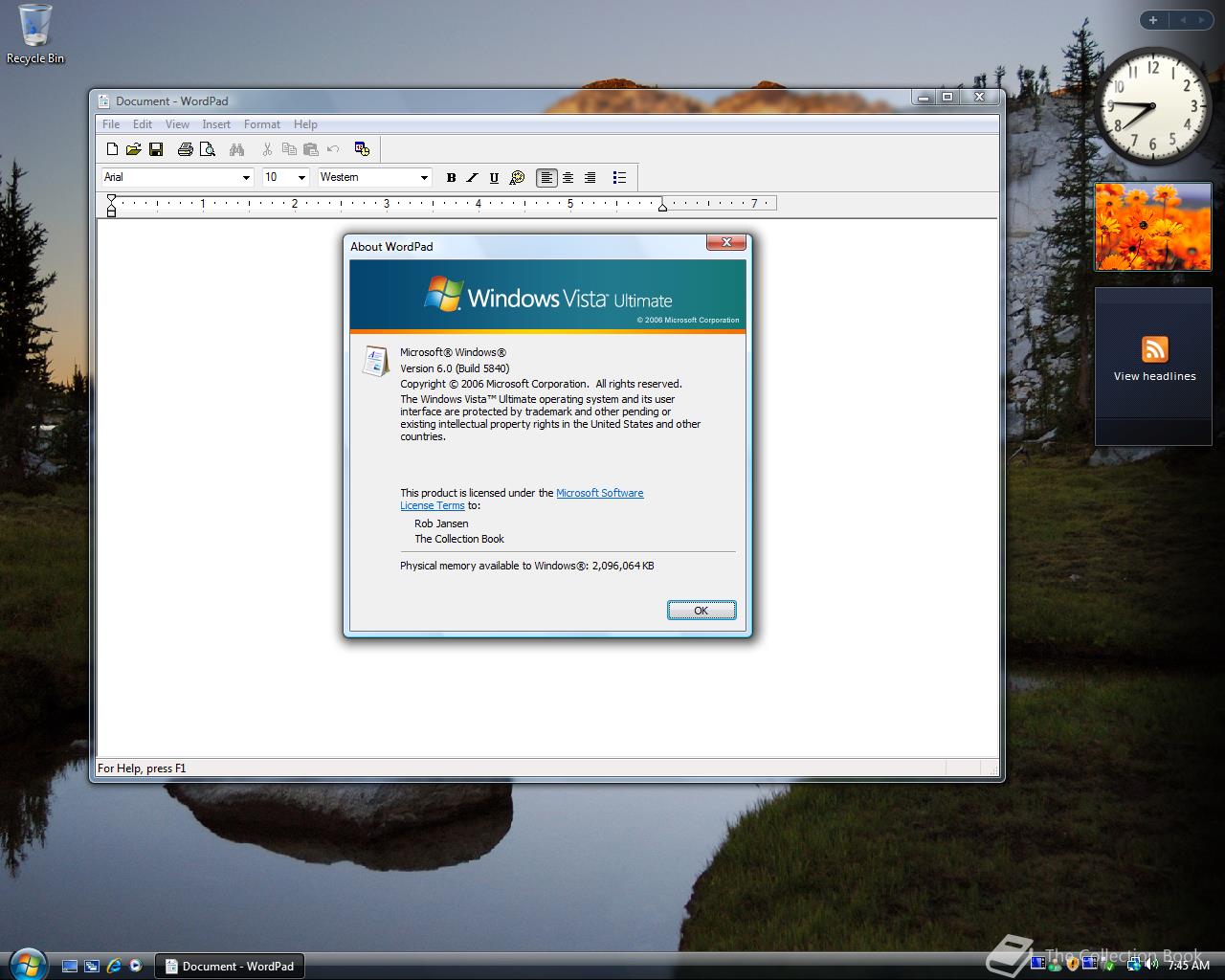This screenshot has height=980, width=1225.
Task: Set Align Left paragraph alignment
Action: (546, 178)
